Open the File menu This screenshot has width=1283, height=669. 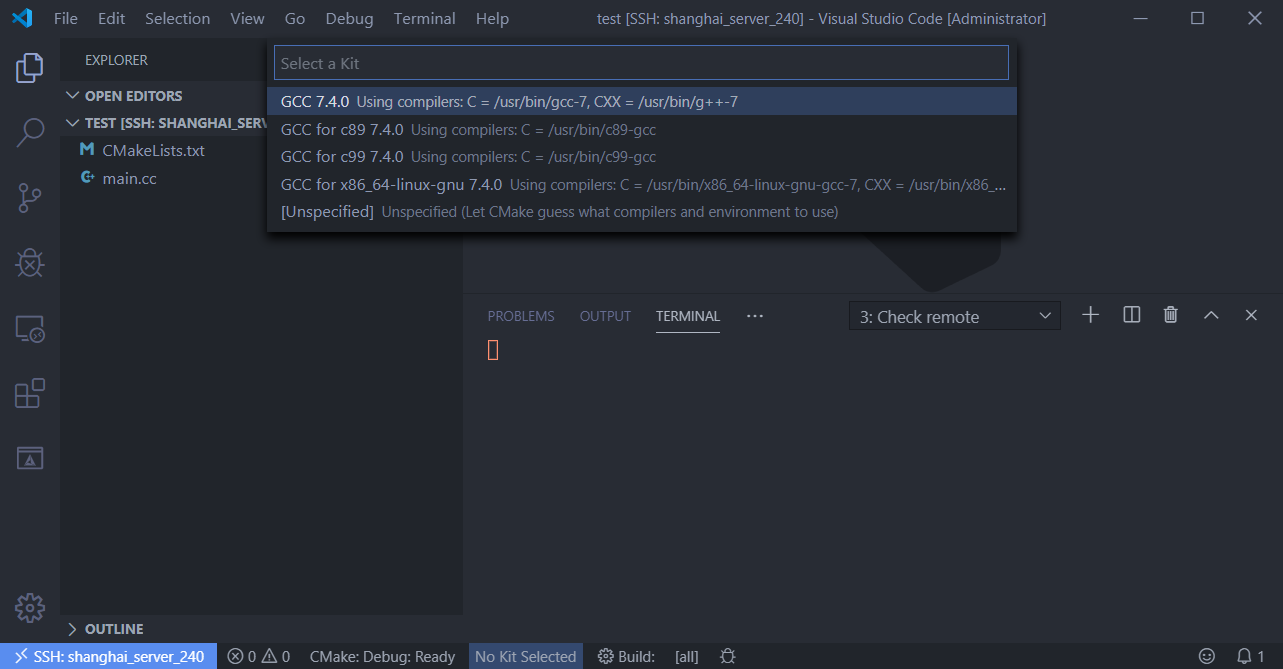[x=65, y=18]
